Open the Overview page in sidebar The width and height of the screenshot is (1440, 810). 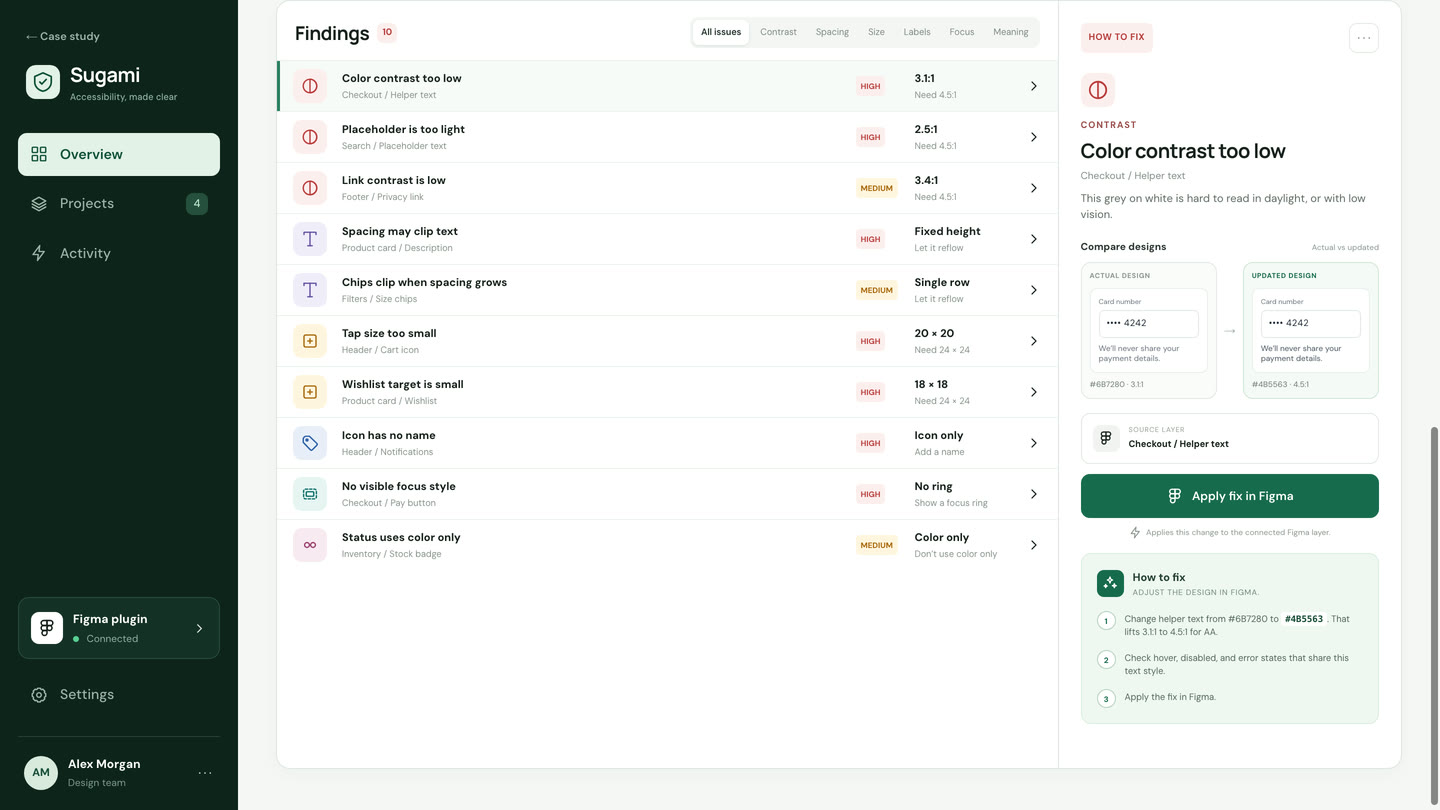(x=119, y=154)
